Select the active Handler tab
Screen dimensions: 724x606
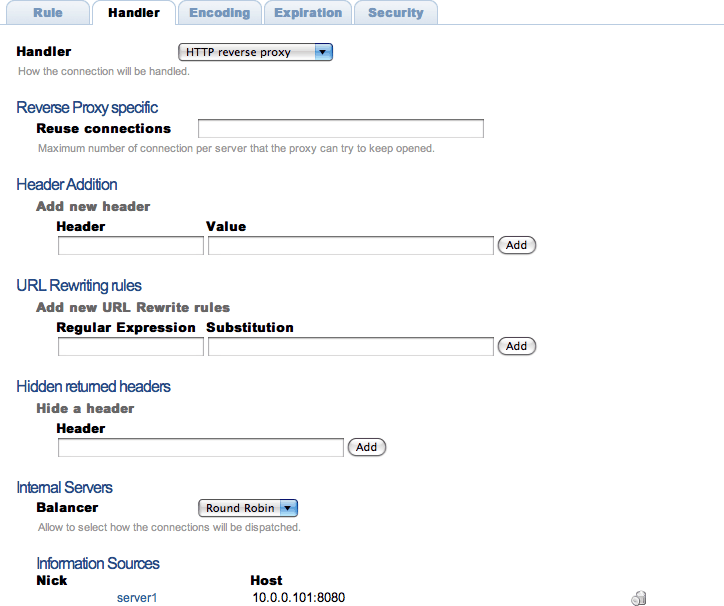pyautogui.click(x=134, y=13)
